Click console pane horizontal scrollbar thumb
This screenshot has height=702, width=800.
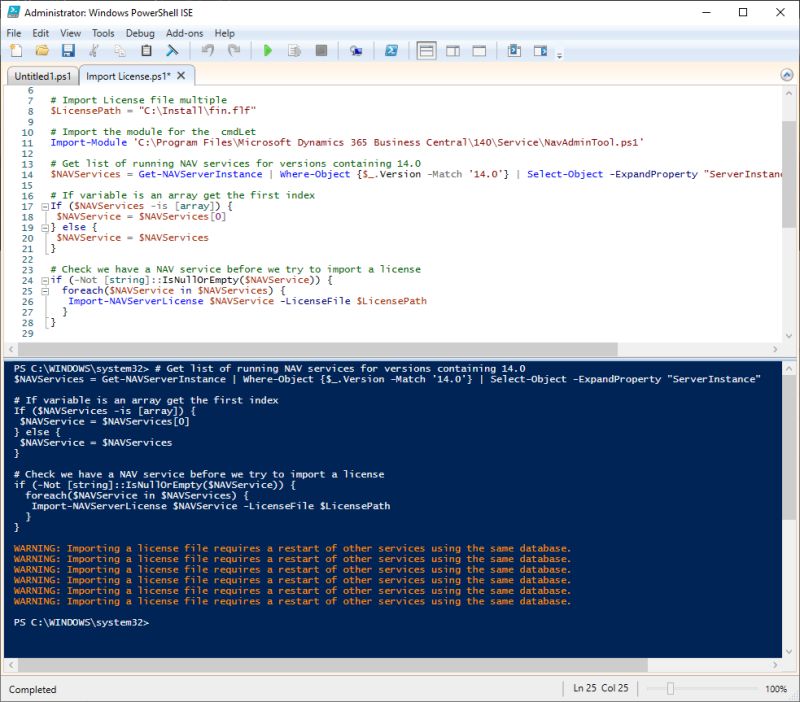[x=333, y=665]
